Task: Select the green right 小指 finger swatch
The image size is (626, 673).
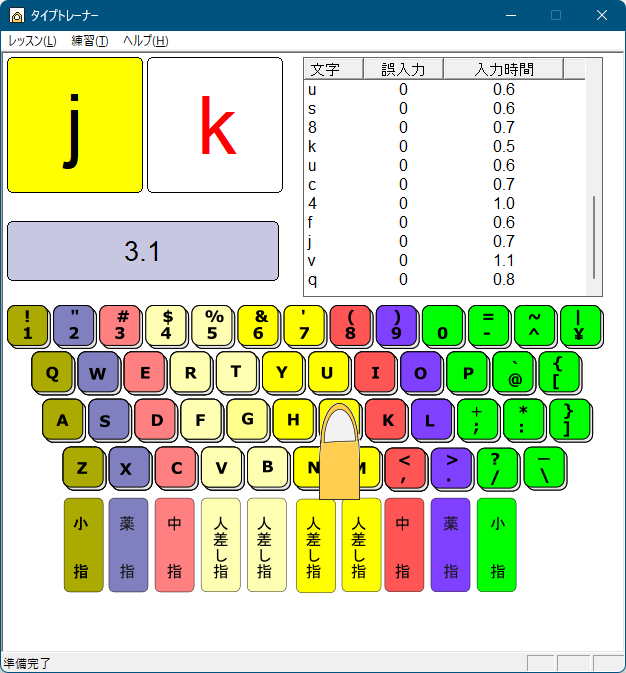Action: 496,545
